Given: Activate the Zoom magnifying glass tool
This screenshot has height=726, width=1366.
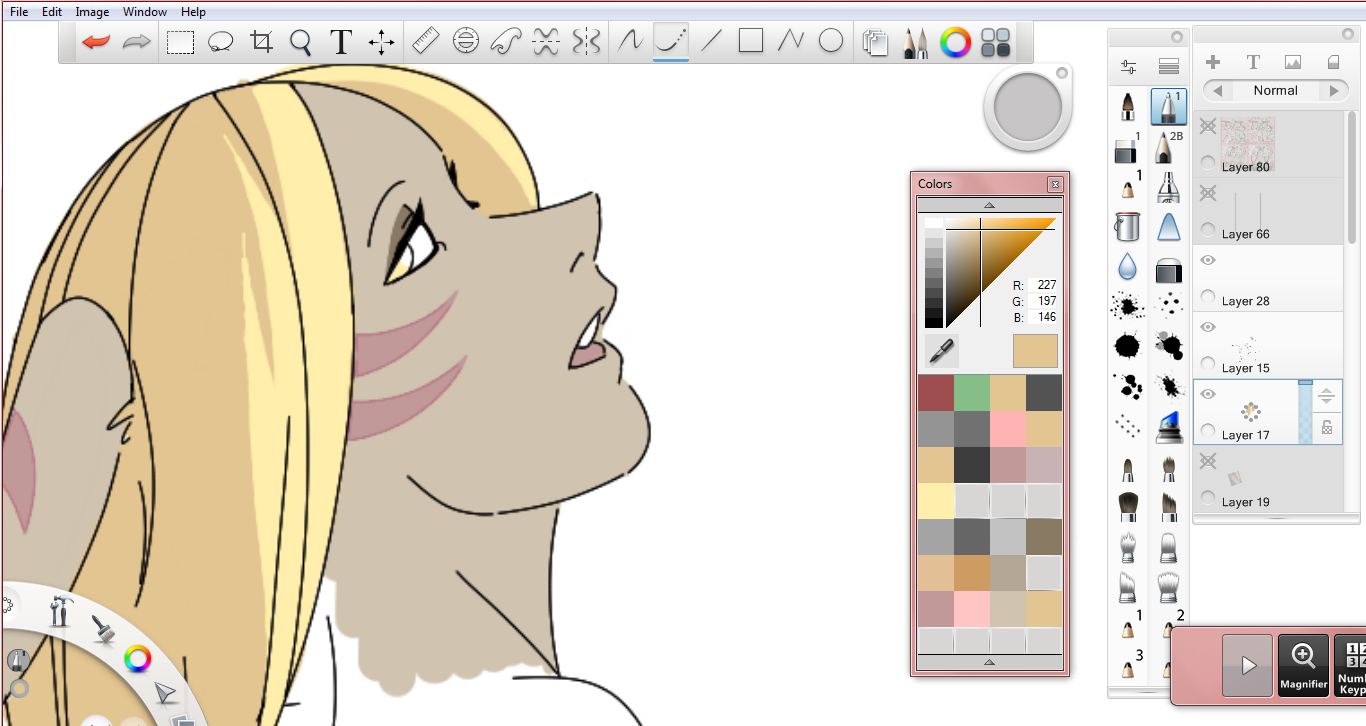Looking at the screenshot, I should (301, 42).
